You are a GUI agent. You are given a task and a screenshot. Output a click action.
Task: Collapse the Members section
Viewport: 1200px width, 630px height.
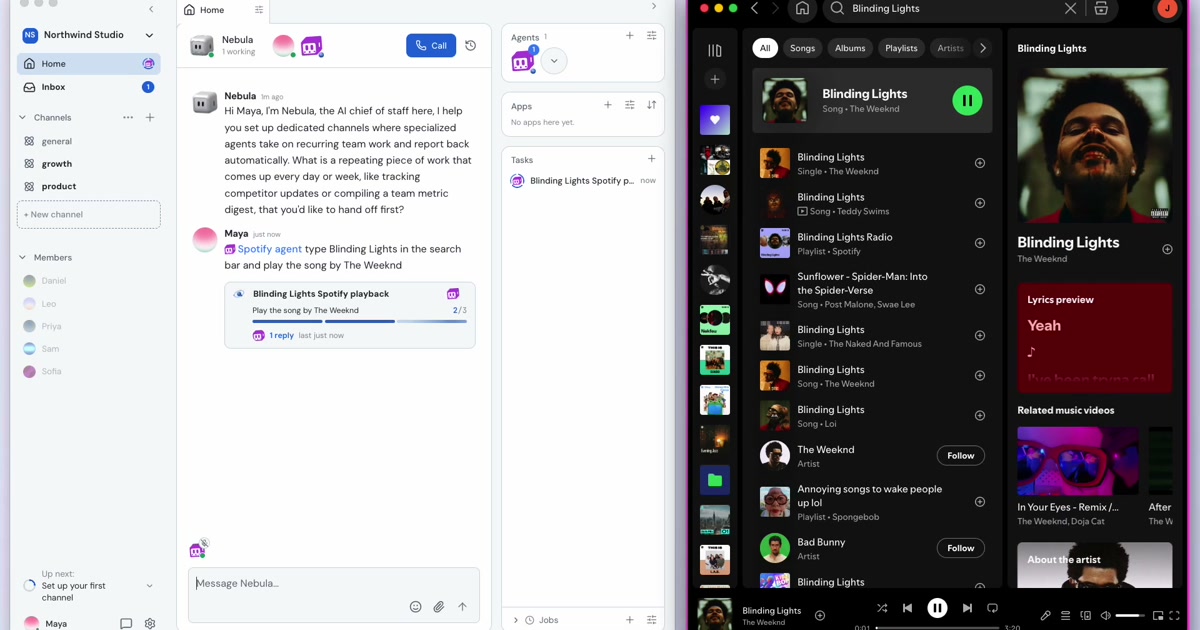(23, 257)
